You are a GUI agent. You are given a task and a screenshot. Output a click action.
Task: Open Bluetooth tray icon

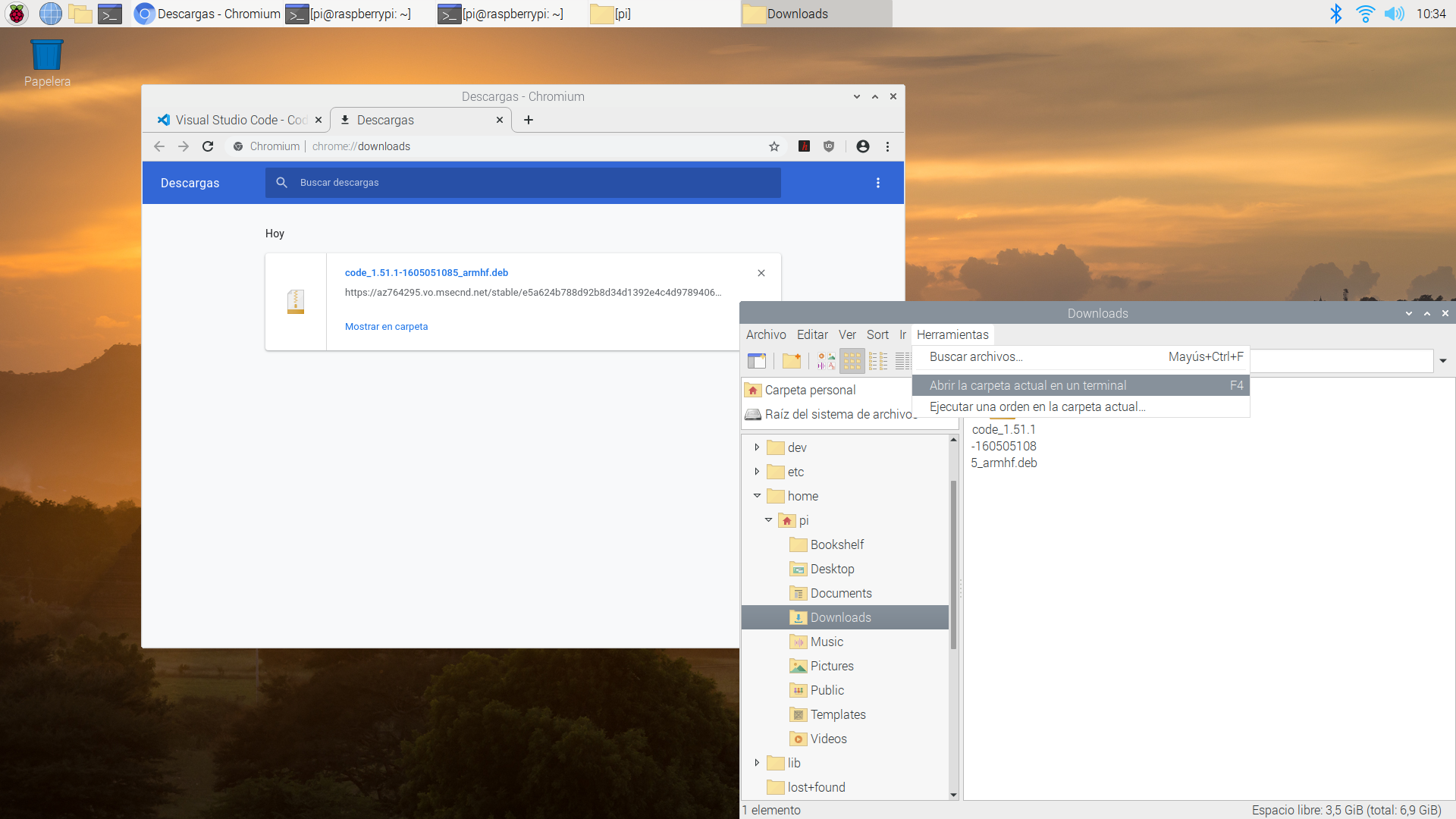click(1336, 14)
